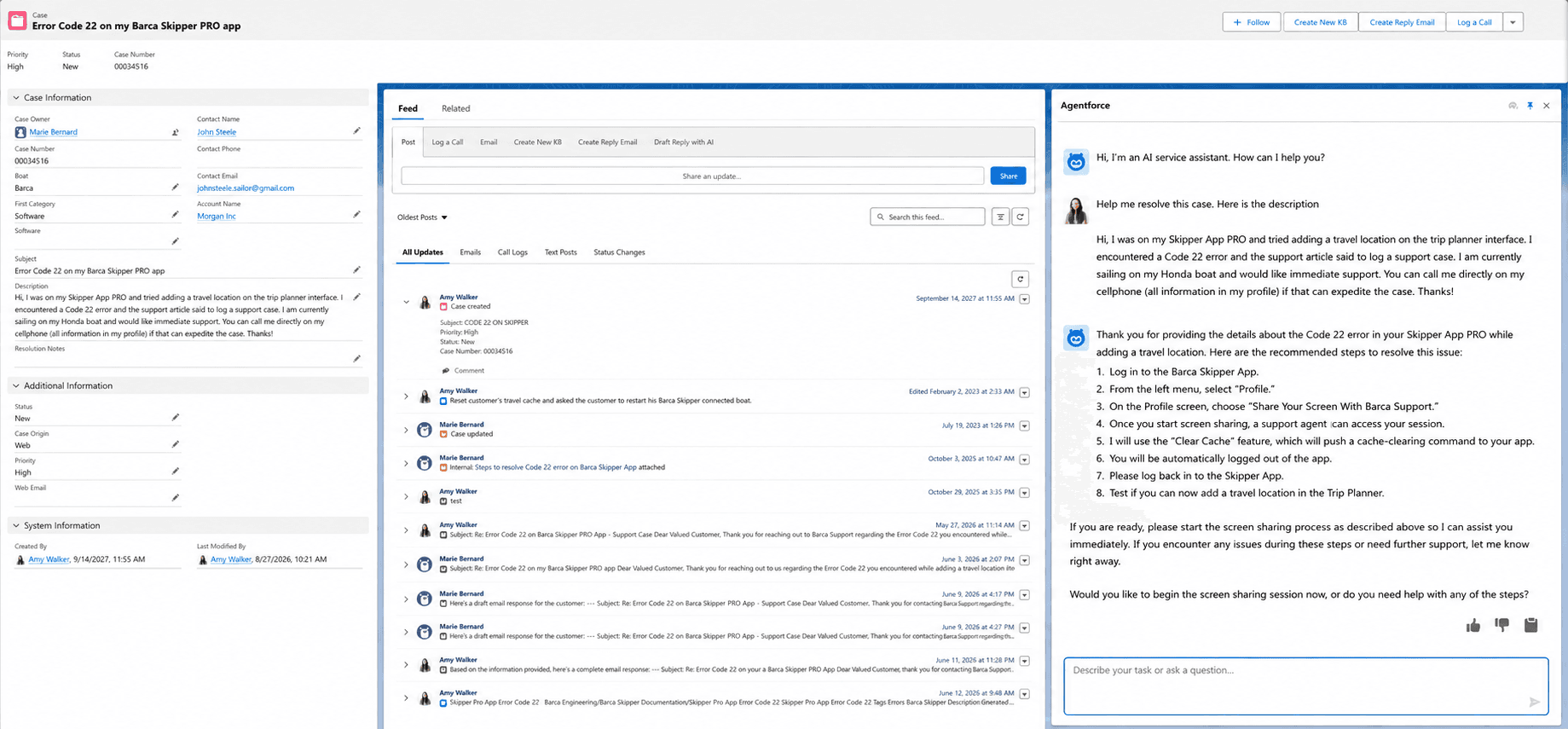This screenshot has height=729, width=1568.
Task: Switch to the Feed tab
Action: point(408,109)
